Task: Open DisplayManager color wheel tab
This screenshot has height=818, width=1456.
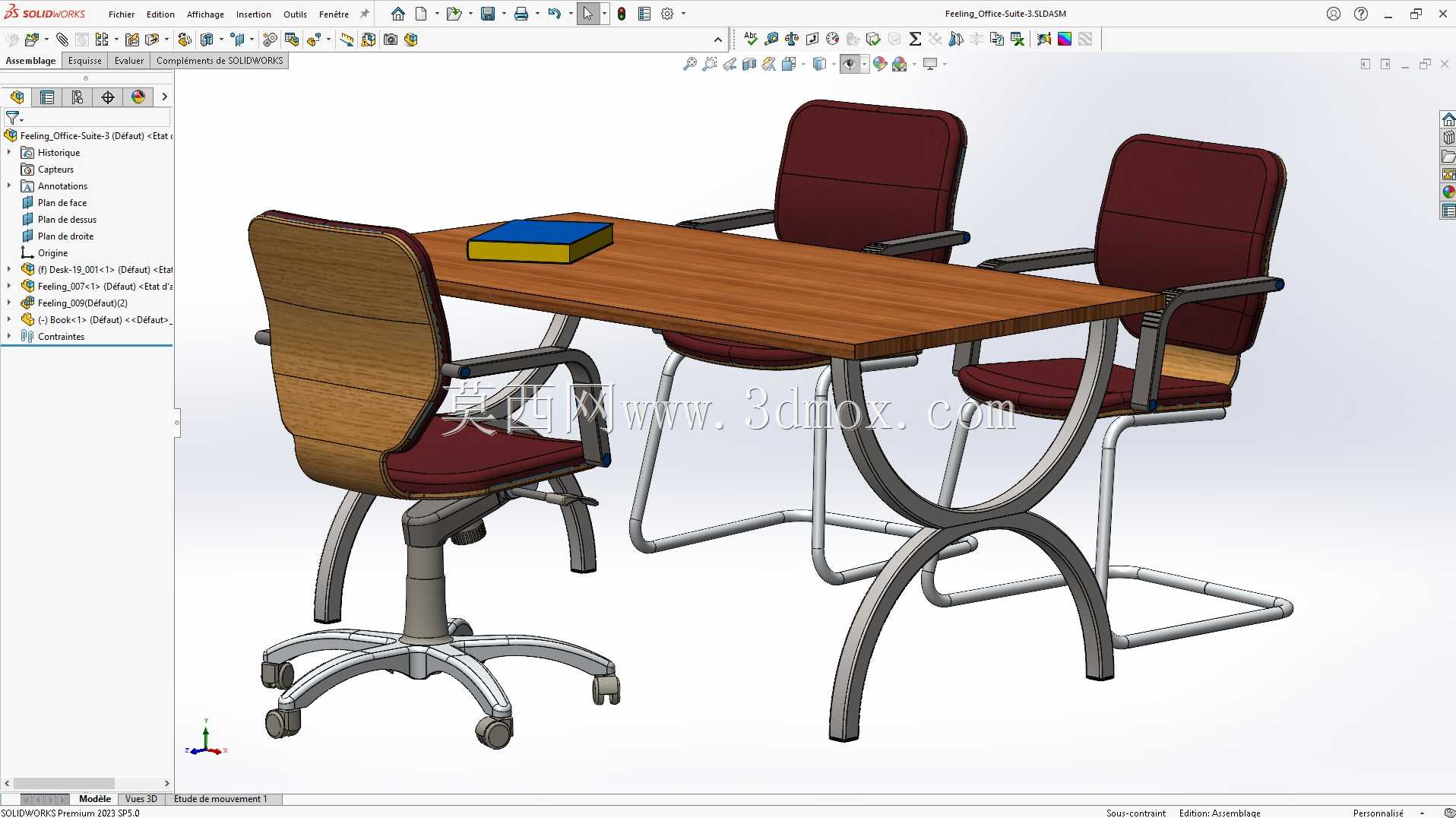Action: click(x=138, y=97)
